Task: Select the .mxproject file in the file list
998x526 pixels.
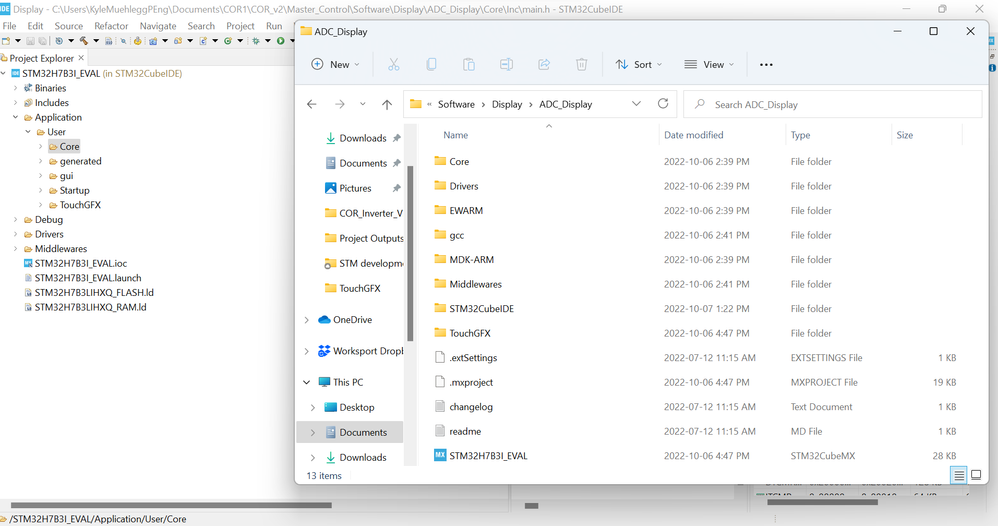Action: point(471,382)
